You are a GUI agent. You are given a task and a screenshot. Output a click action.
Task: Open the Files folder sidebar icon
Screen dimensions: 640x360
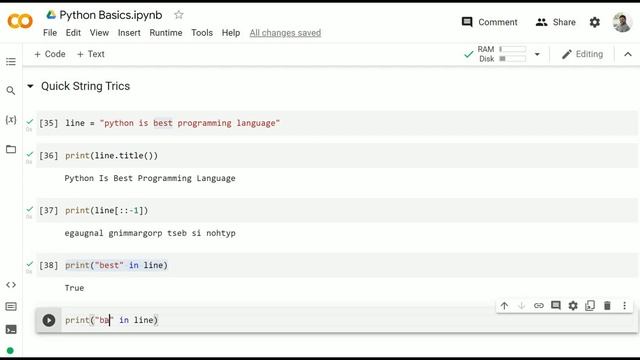11,149
